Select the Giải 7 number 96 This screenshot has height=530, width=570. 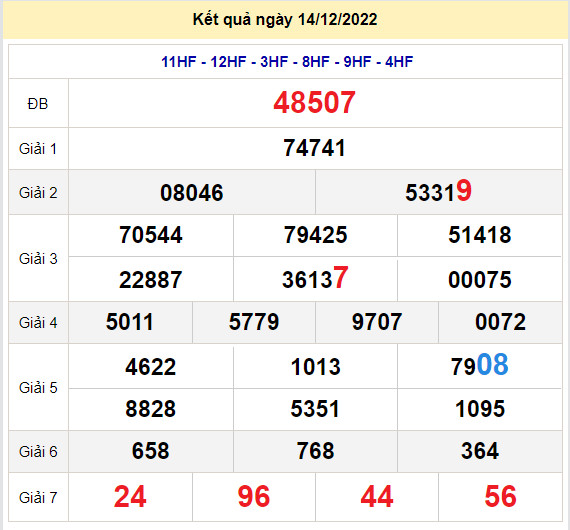254,497
